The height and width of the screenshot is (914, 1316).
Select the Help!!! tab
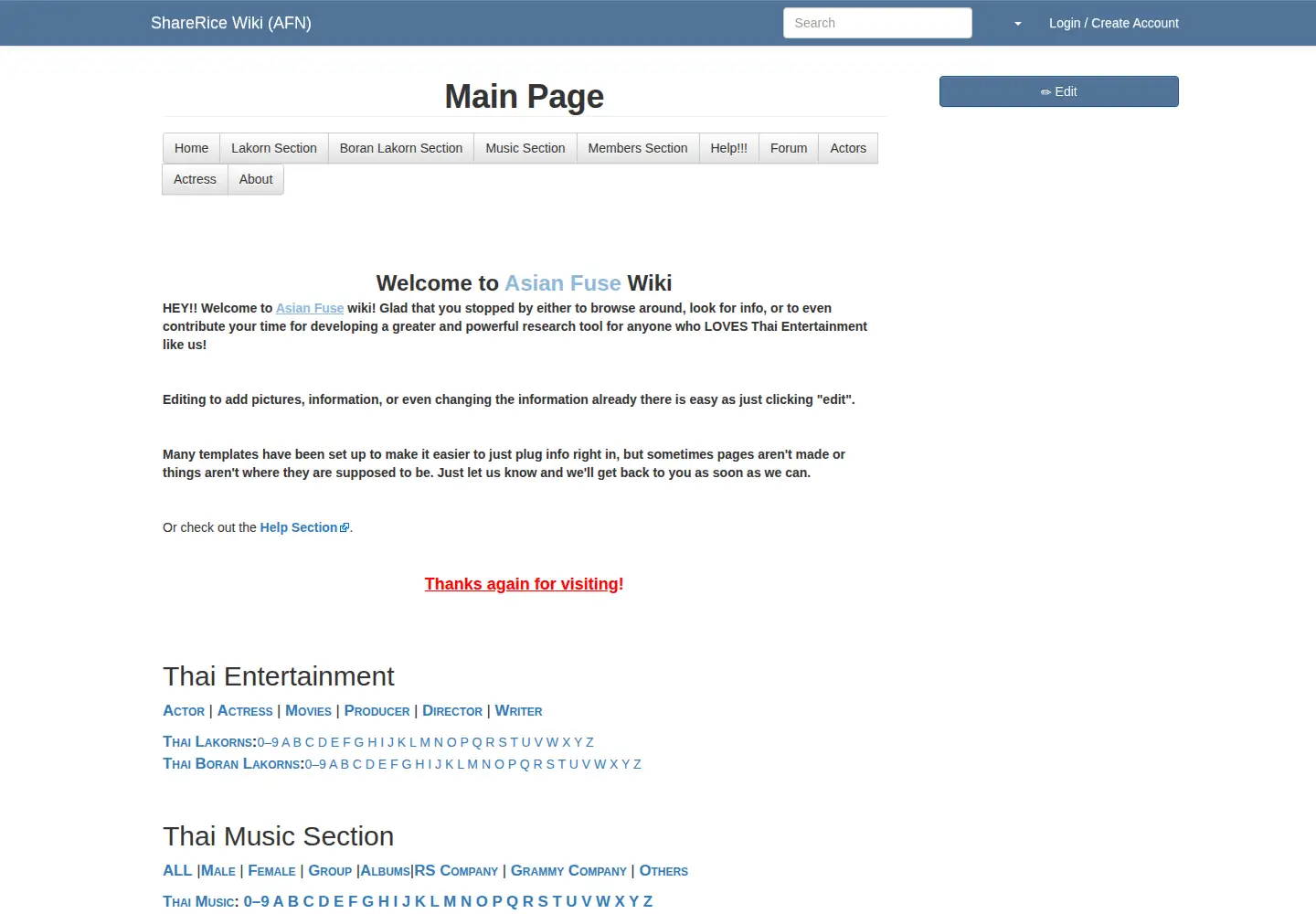tap(728, 148)
